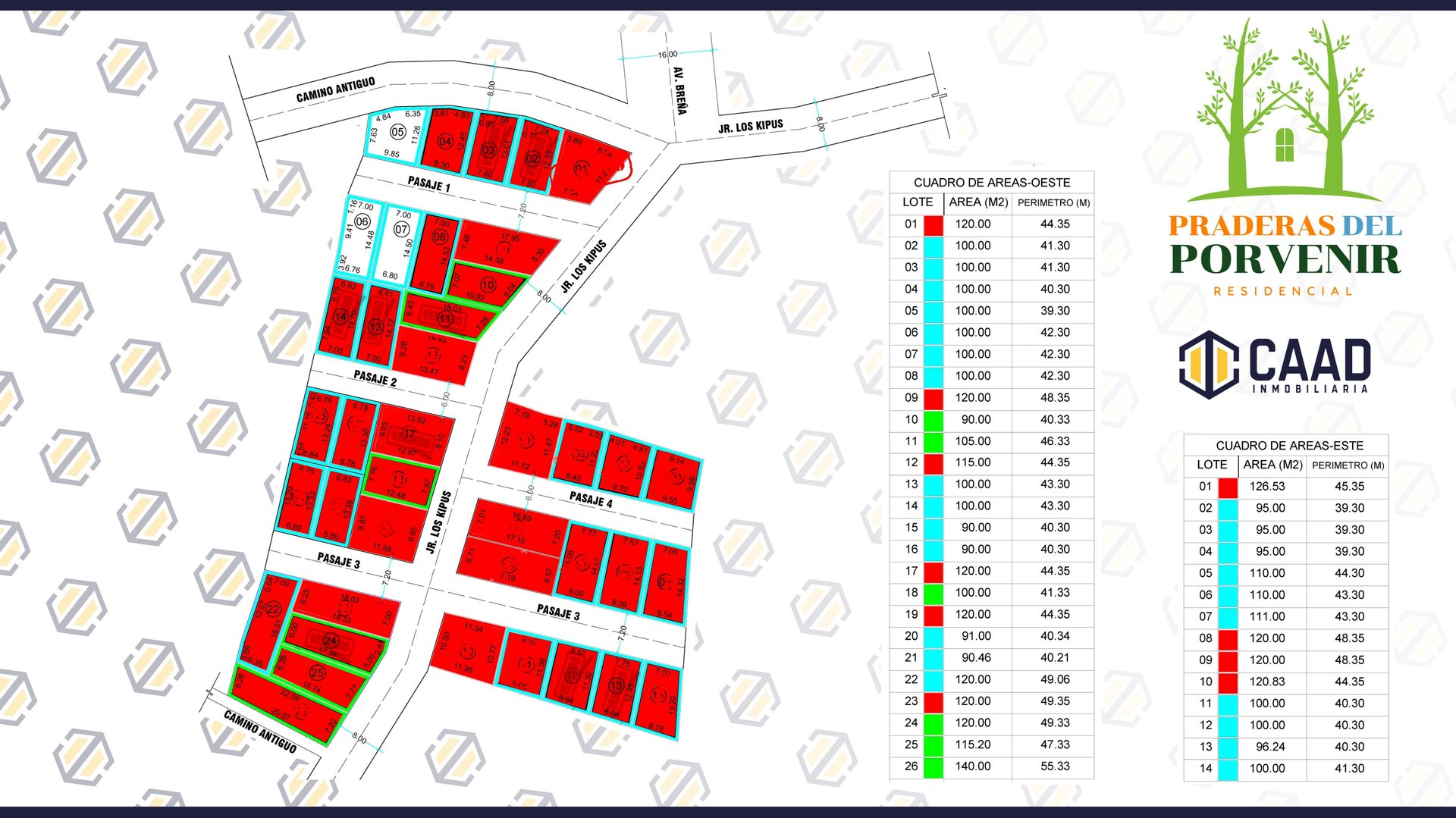Screen dimensions: 1456x818
Task: Click the green swatch of Oeste lot 10
Action: point(934,420)
